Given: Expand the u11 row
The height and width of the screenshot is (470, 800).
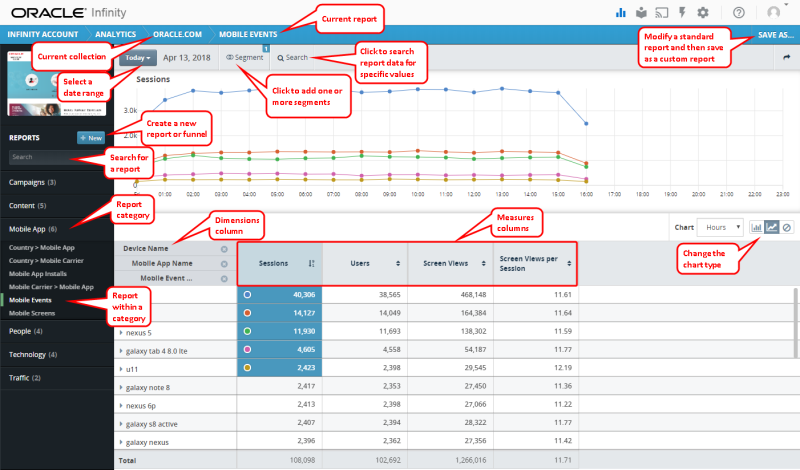Looking at the screenshot, I should 121,369.
